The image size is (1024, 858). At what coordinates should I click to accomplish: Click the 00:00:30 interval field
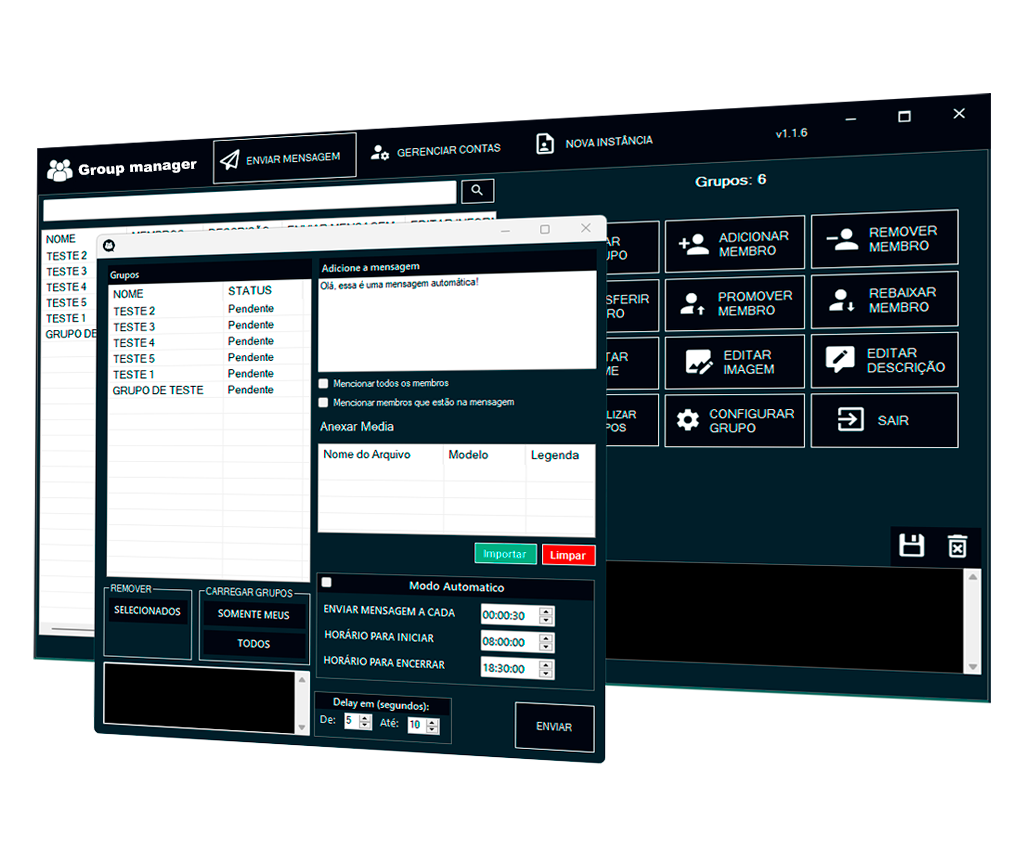coord(510,615)
